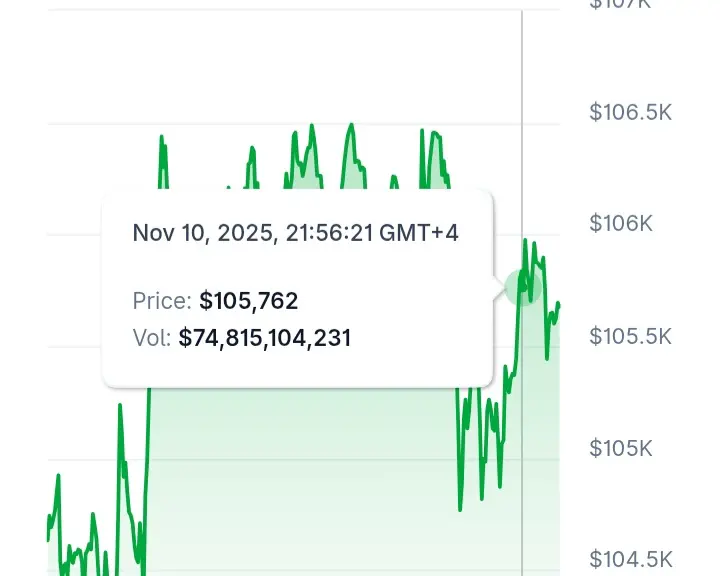Viewport: 720px width, 576px height.
Task: Click the partially visible $107K axis label
Action: (x=620, y=4)
